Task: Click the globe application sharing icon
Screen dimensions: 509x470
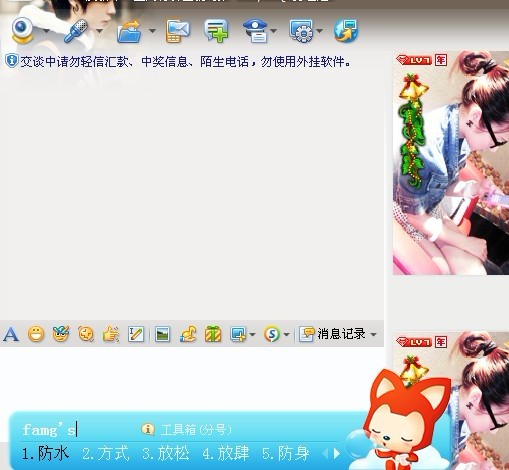Action: (346, 31)
